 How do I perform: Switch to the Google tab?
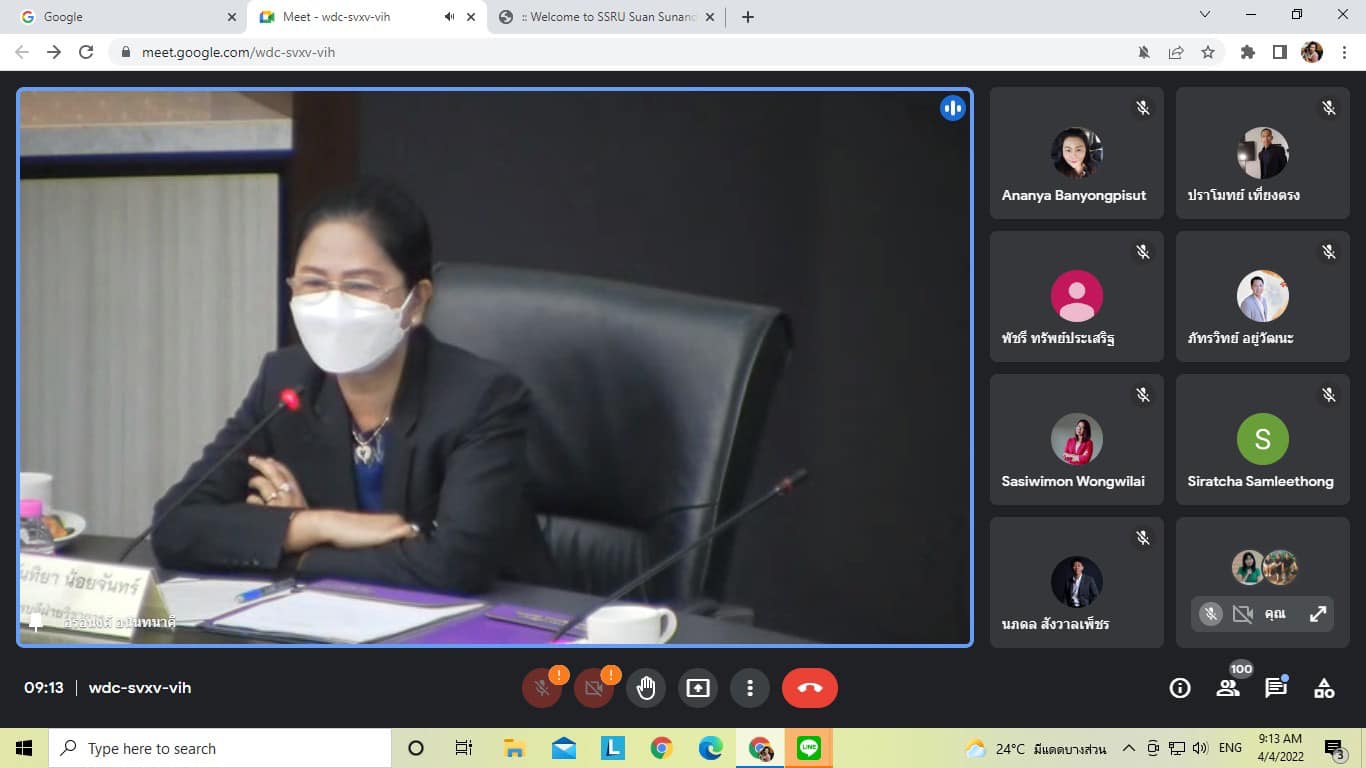[x=120, y=17]
